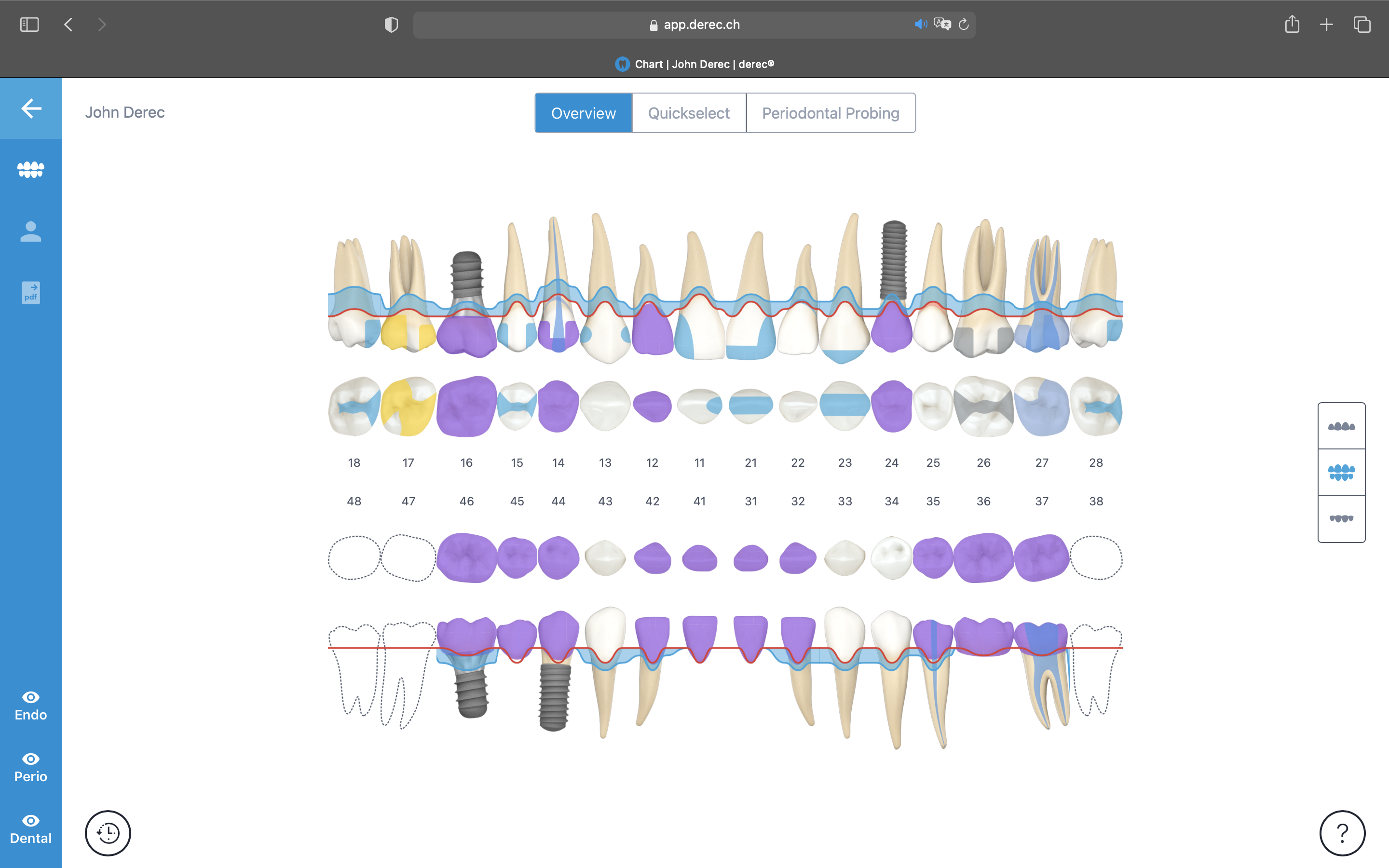Open the patient profile icon in the sidebar
The height and width of the screenshot is (868, 1389).
pyautogui.click(x=30, y=231)
